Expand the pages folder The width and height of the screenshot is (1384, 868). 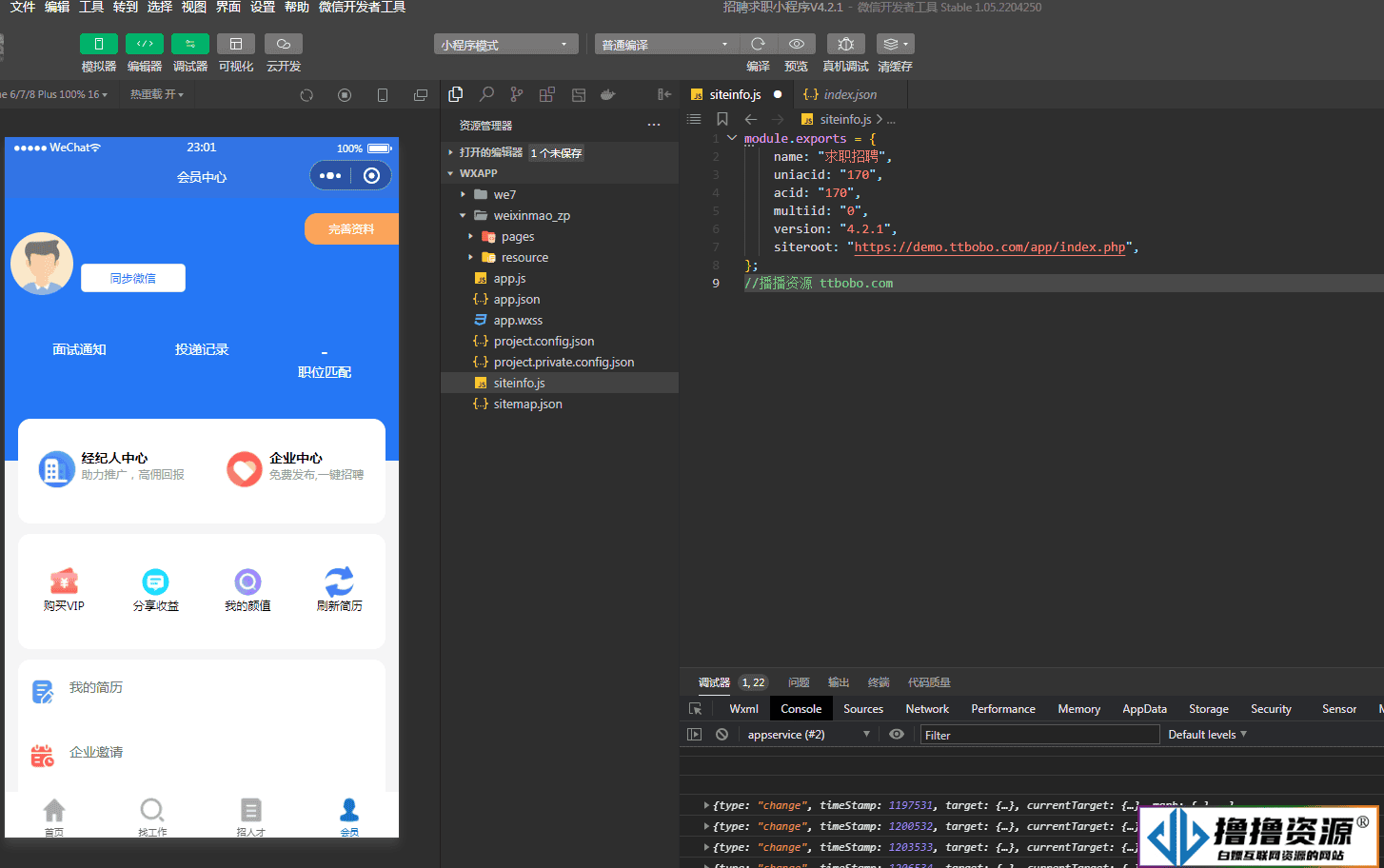560,236
